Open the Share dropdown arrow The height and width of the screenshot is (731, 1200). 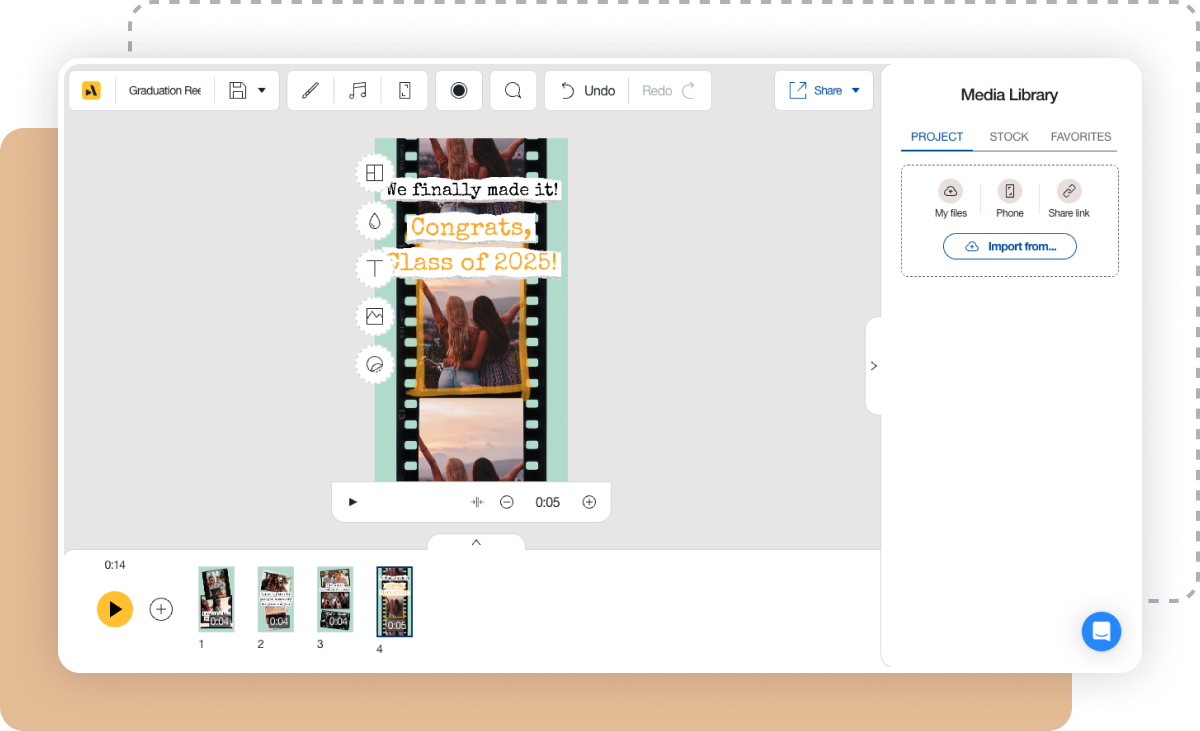pyautogui.click(x=856, y=90)
